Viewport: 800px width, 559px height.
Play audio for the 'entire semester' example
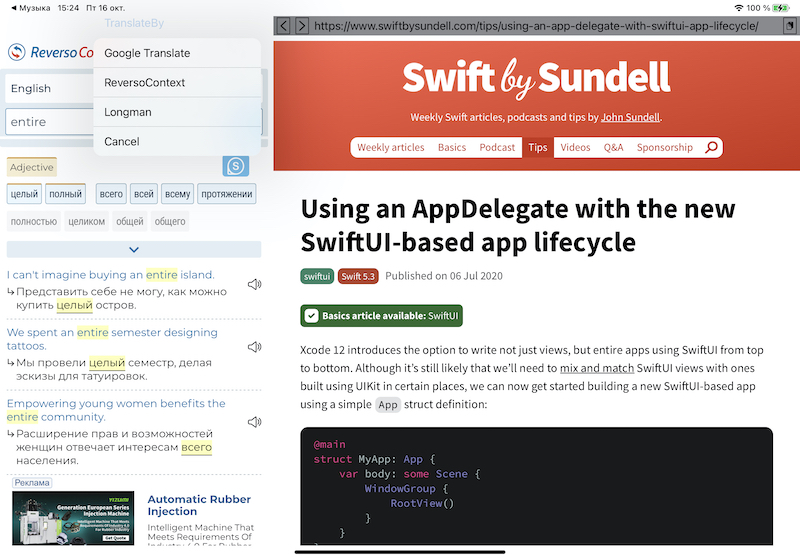pos(254,347)
